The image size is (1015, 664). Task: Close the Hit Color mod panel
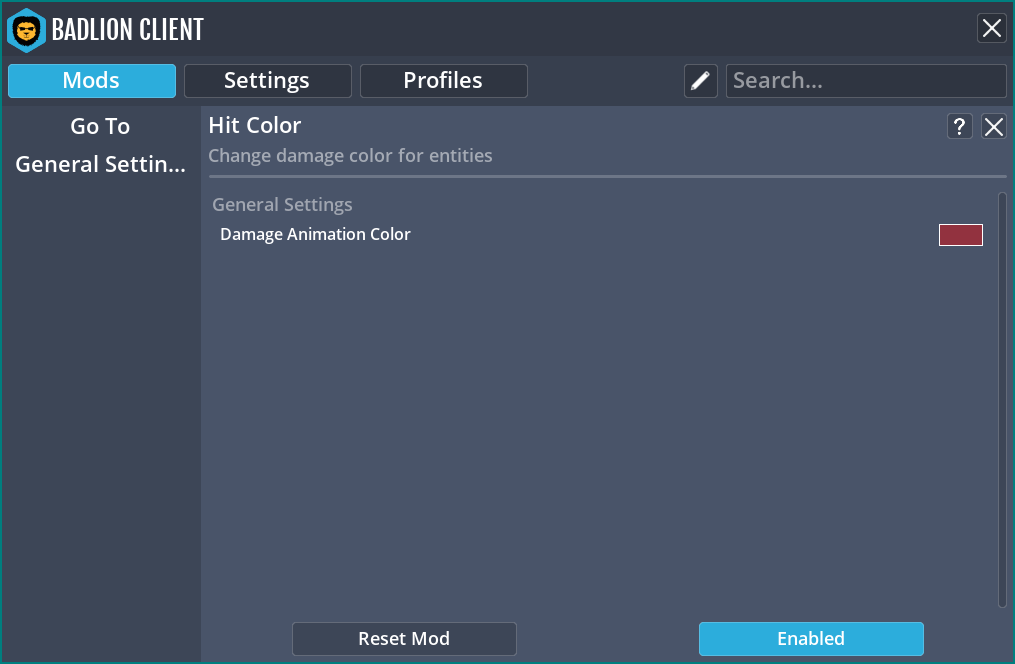(x=994, y=126)
